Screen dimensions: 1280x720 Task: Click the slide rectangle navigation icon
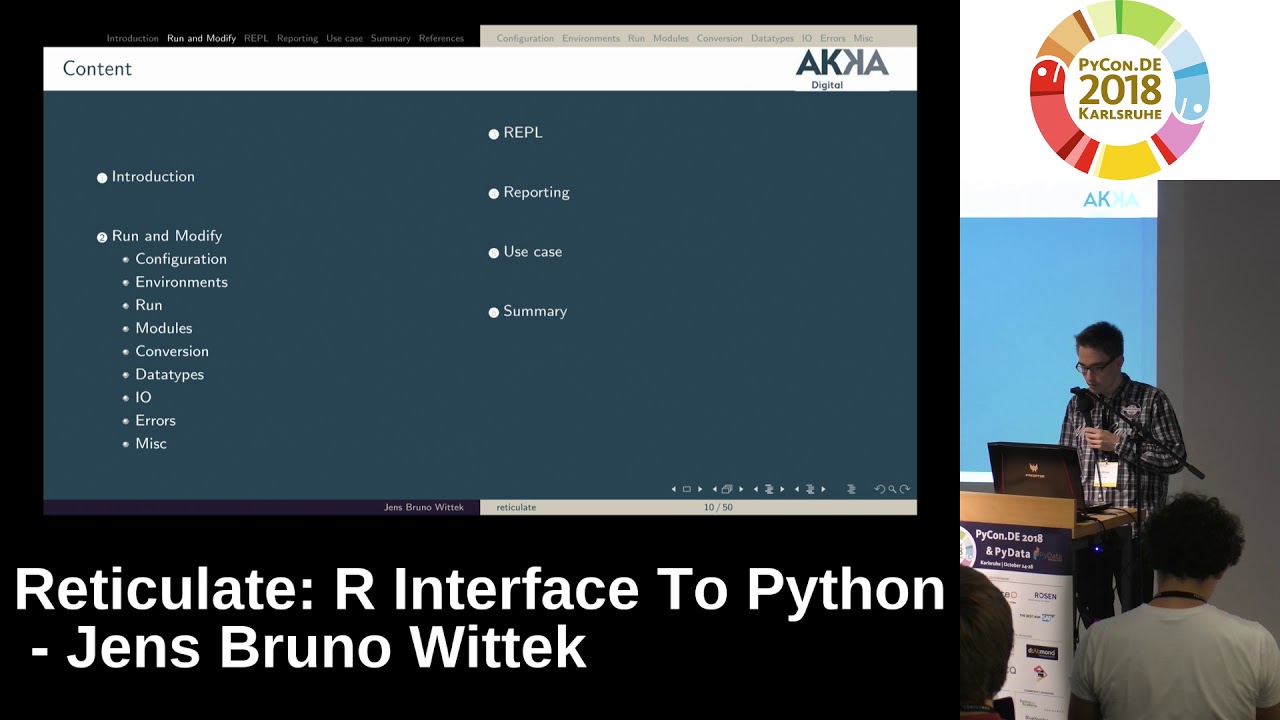click(687, 489)
